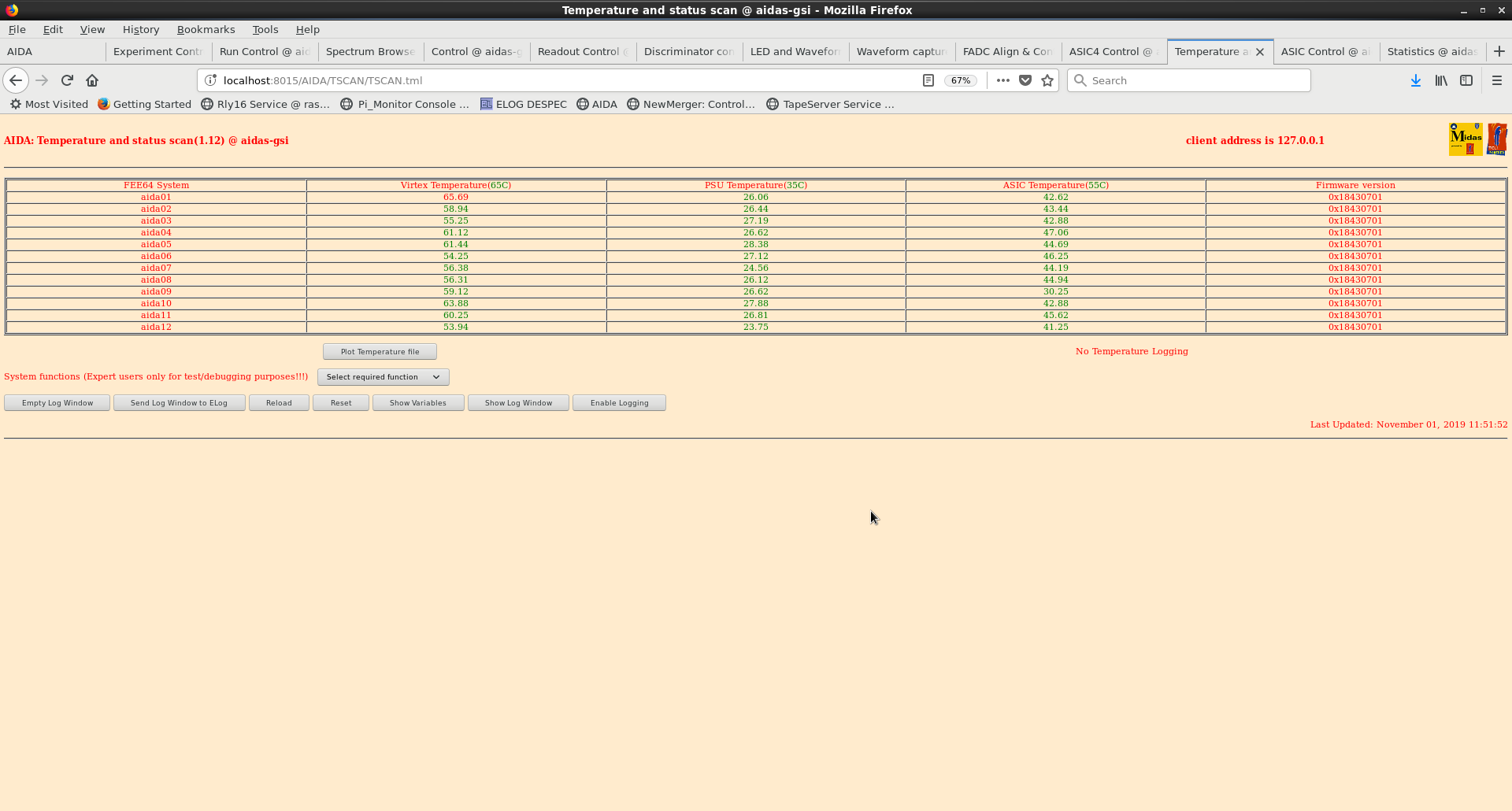Click the MIDAS logo icon
1512x811 pixels.
1466,139
